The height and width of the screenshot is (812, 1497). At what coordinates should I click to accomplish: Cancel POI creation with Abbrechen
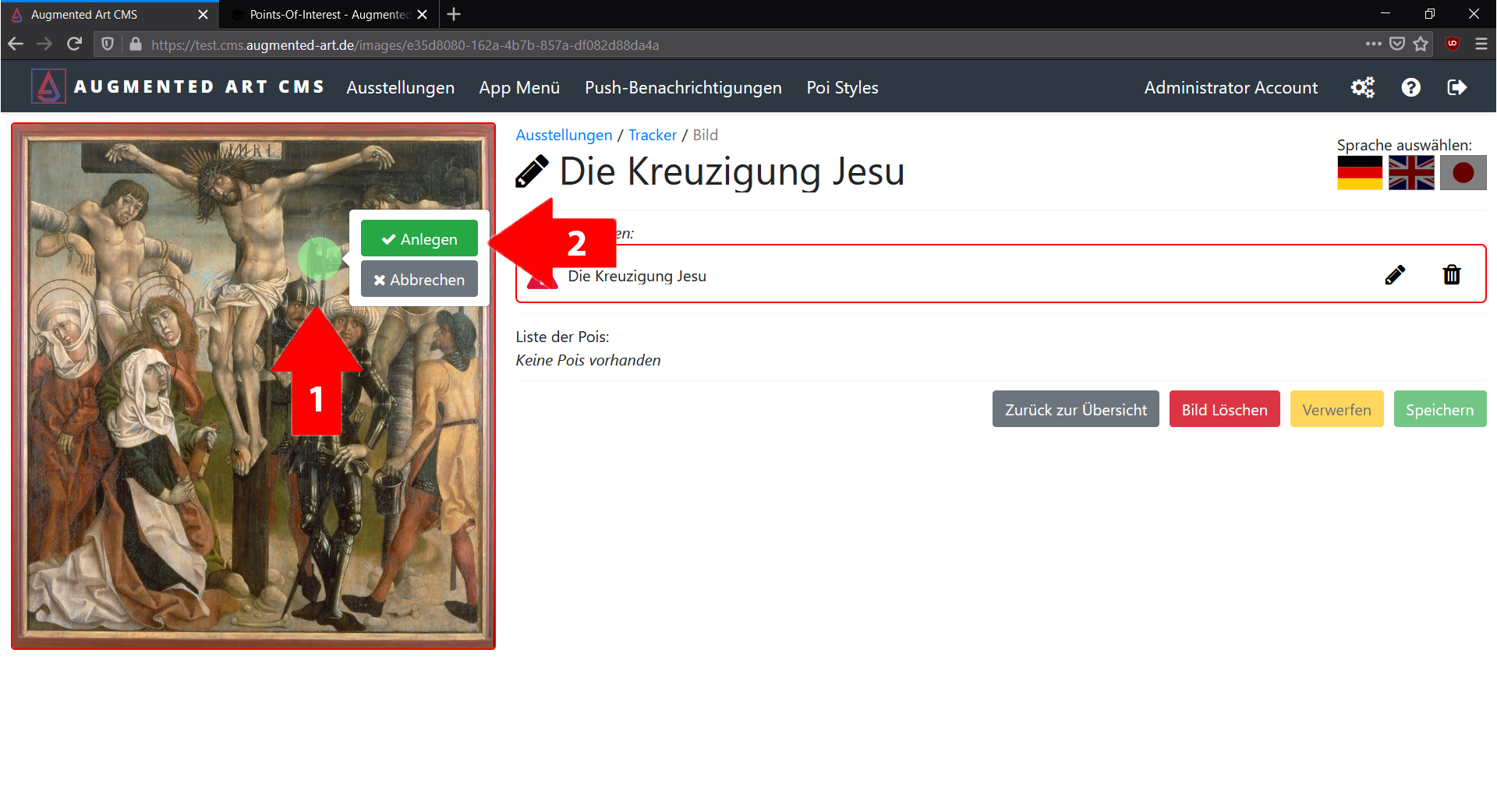point(419,279)
